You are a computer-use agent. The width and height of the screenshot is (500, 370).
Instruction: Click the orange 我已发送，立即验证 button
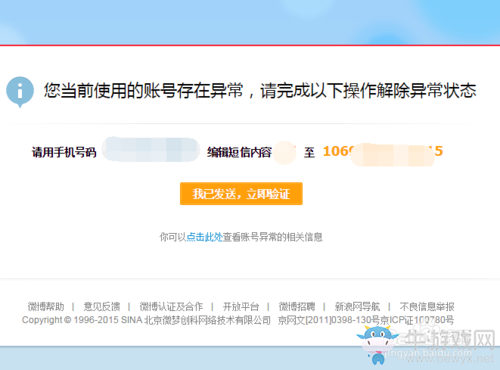pyautogui.click(x=241, y=194)
